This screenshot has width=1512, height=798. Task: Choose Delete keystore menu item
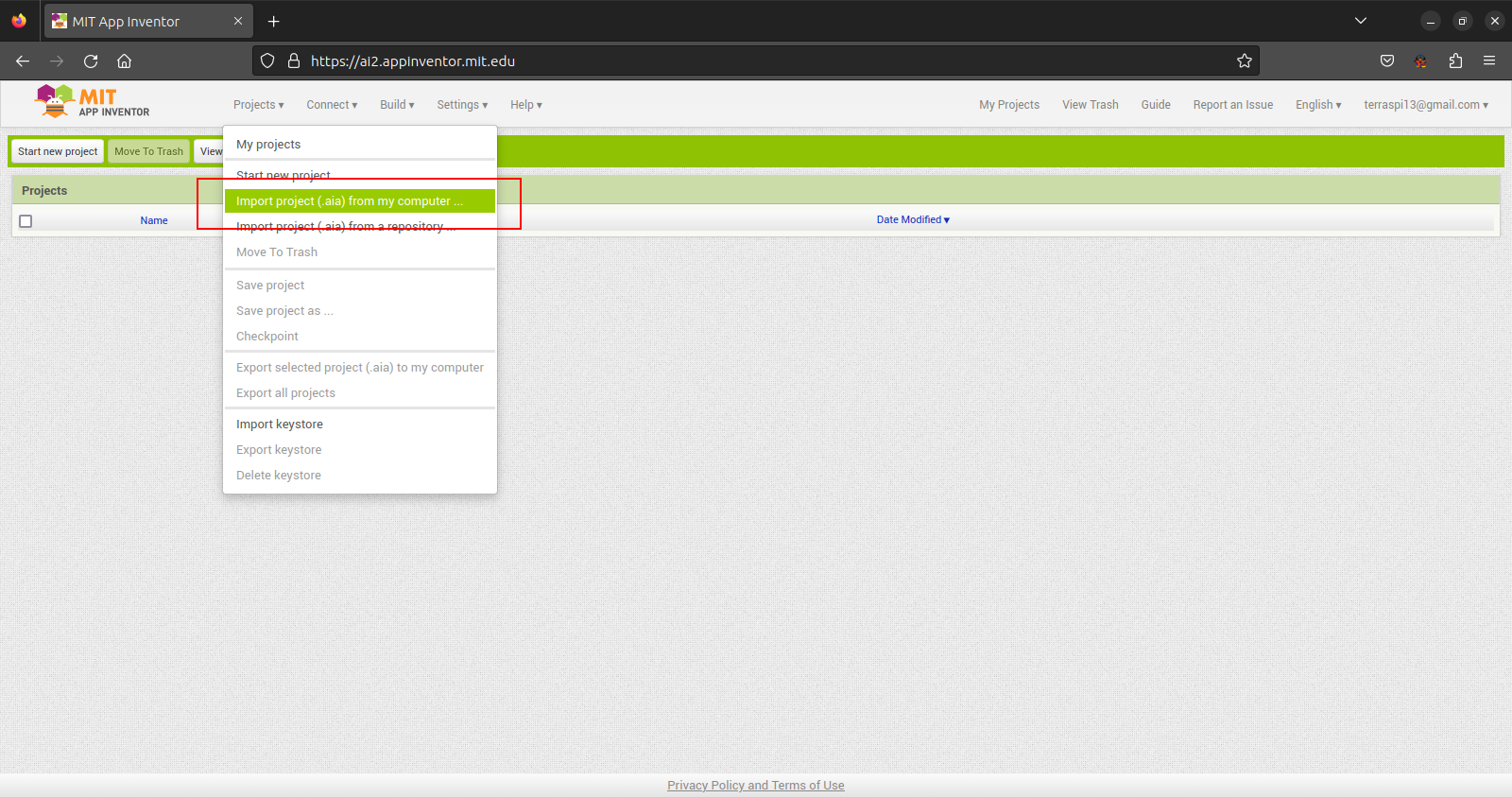click(x=360, y=476)
